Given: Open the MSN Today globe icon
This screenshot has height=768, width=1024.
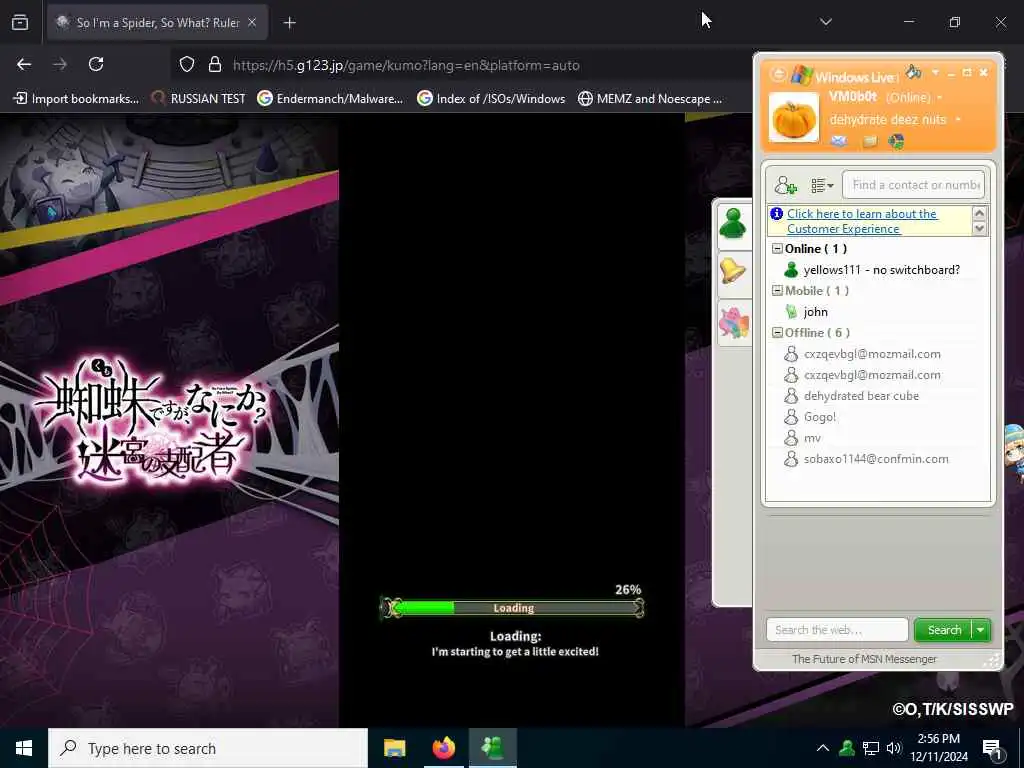Looking at the screenshot, I should point(896,141).
